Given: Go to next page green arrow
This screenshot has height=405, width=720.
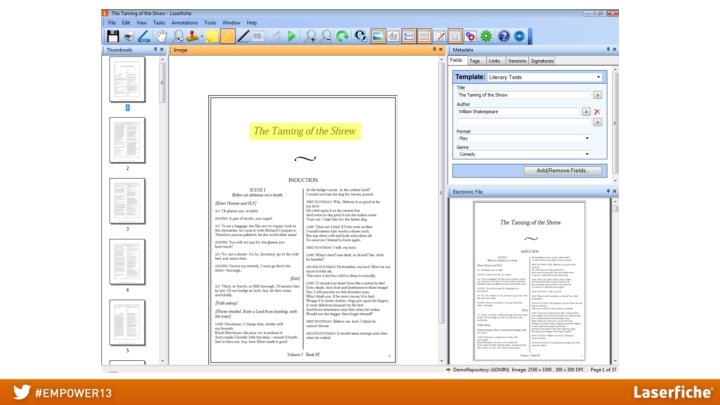Looking at the screenshot, I should [x=292, y=36].
